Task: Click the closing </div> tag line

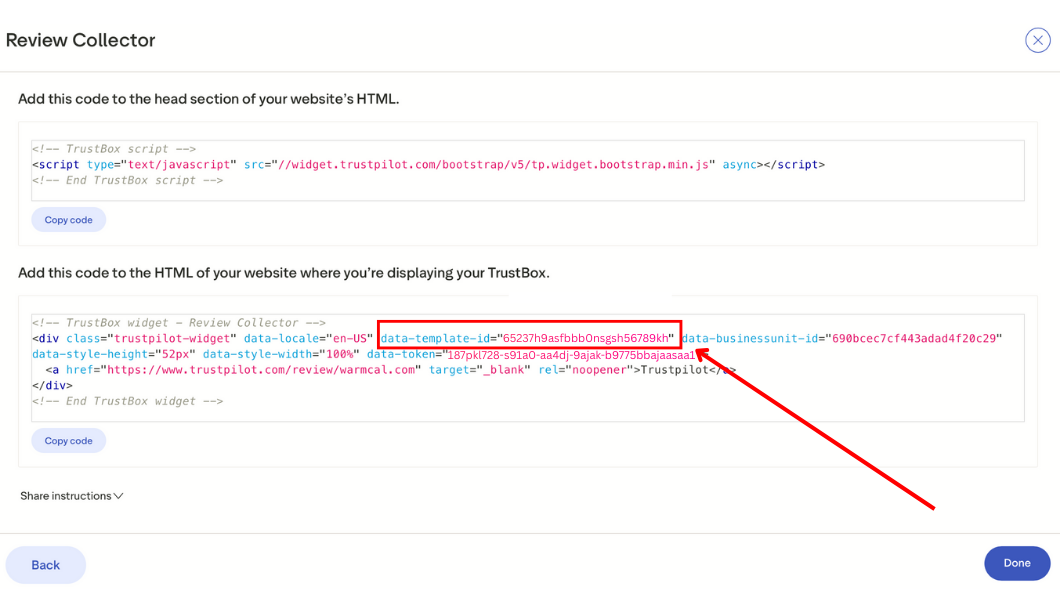Action: tap(52, 386)
